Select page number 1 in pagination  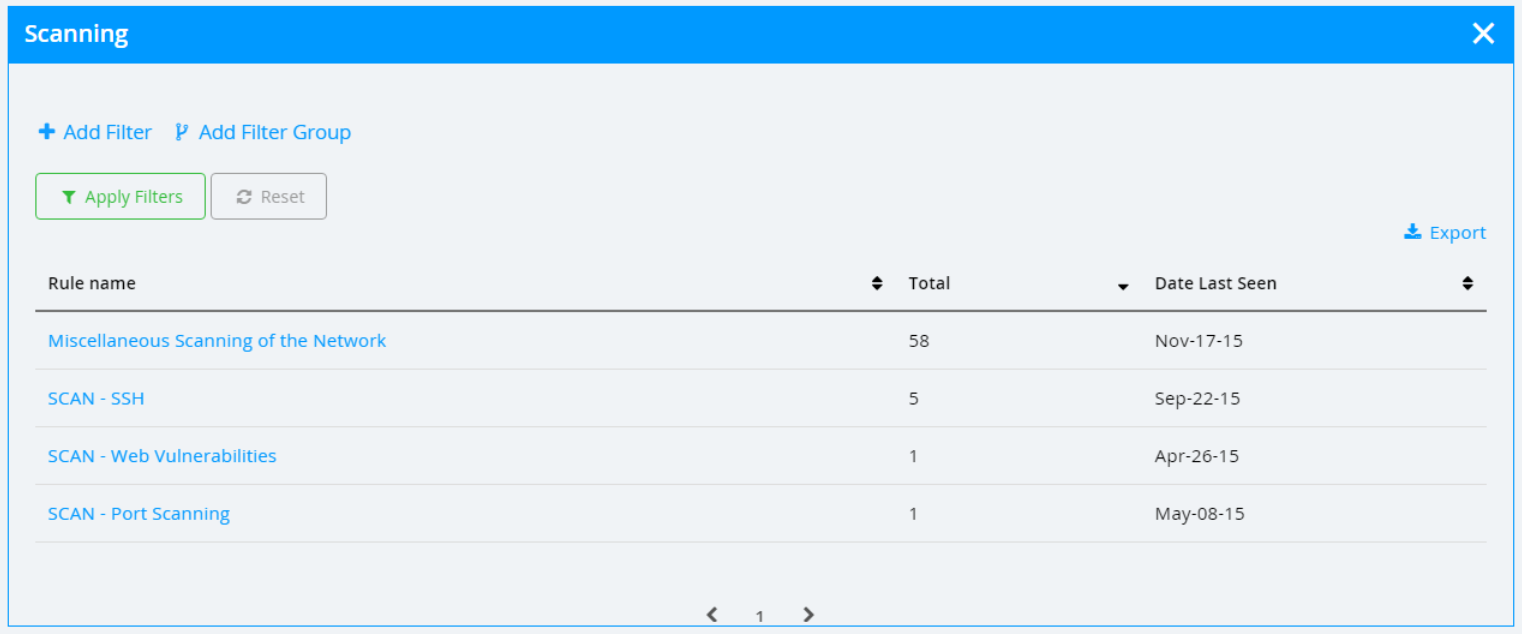click(760, 616)
